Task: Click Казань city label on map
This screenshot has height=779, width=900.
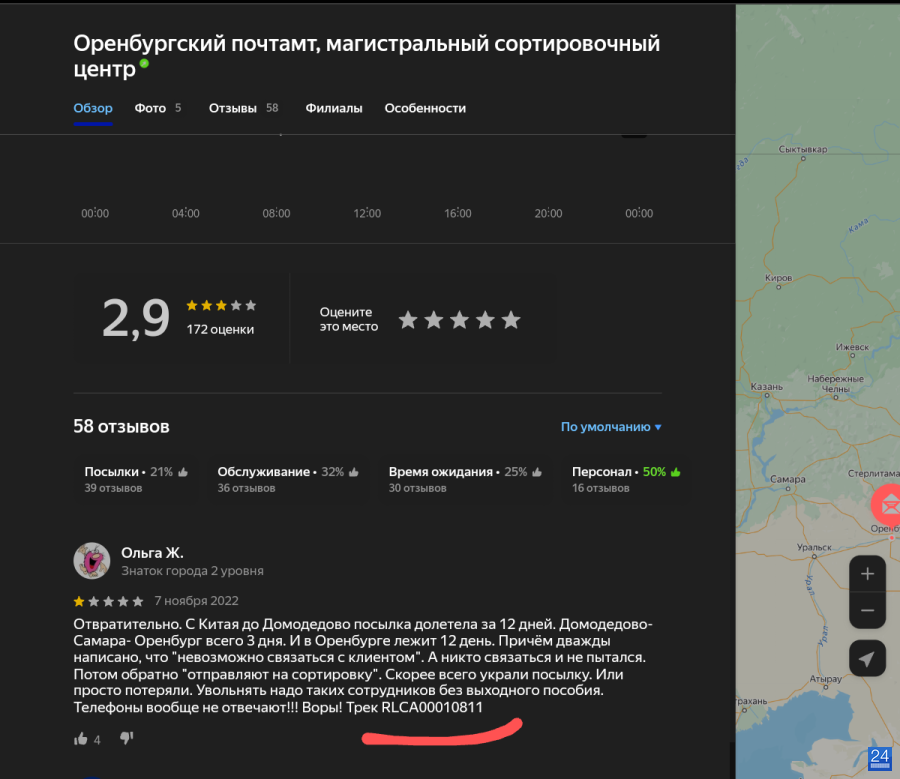Action: pos(766,387)
